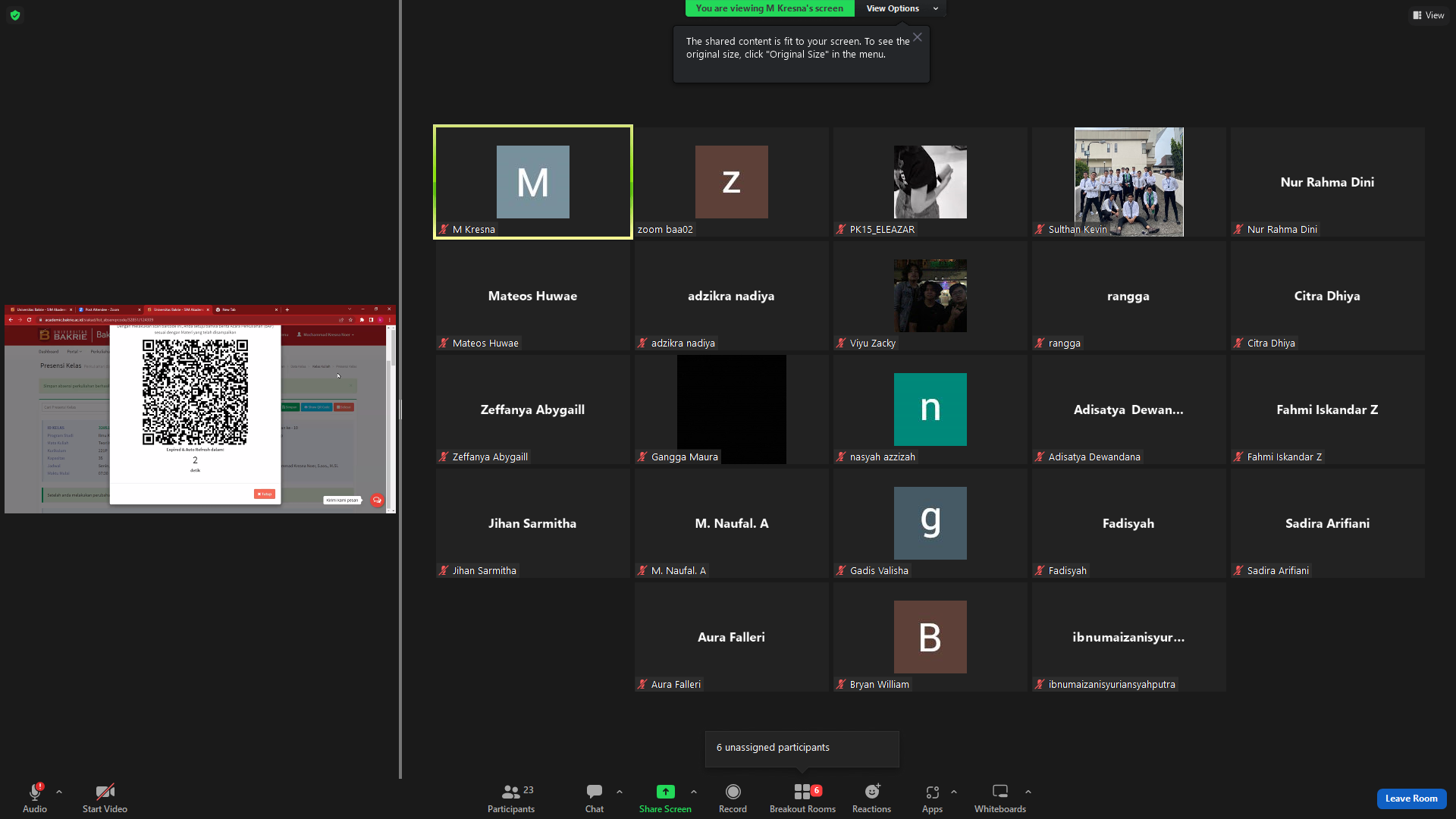Select Sadira Arifiani's tile
The height and width of the screenshot is (819, 1456).
coord(1327,523)
